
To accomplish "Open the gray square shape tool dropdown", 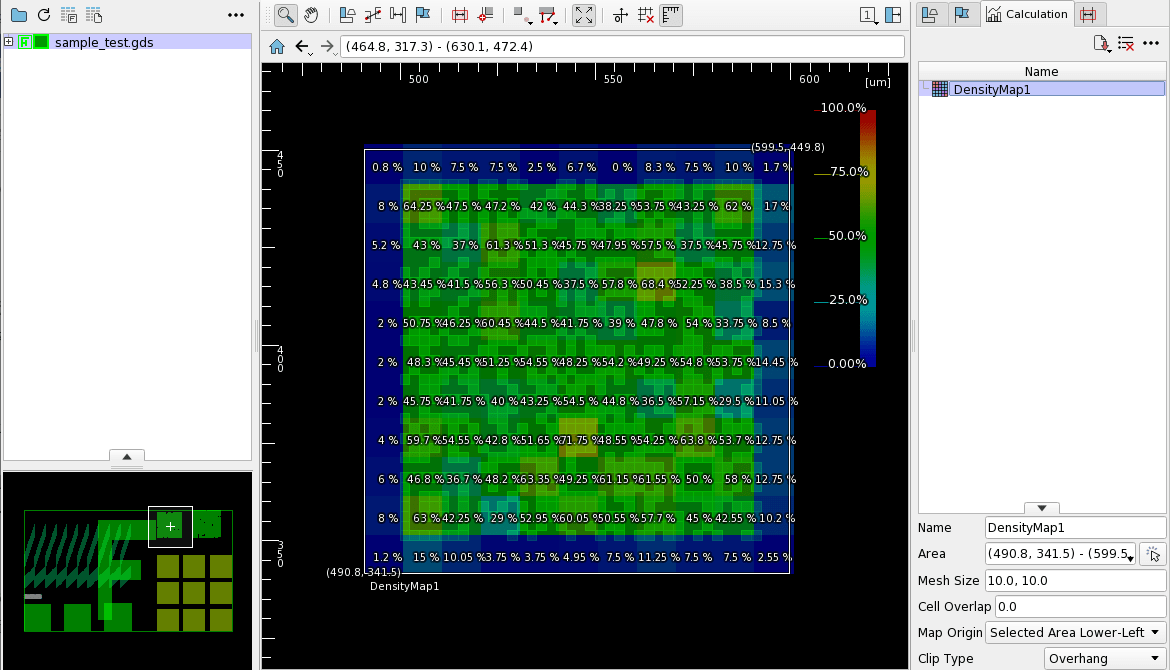I will (522, 15).
